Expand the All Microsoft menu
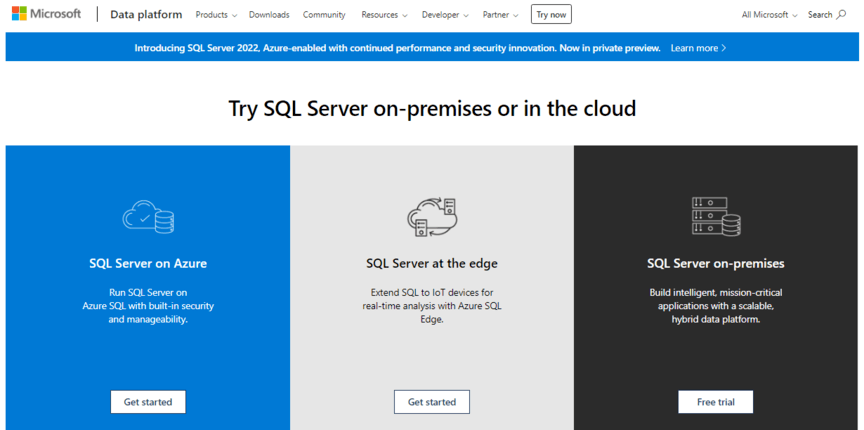Viewport: 864px width, 430px height. pyautogui.click(x=769, y=15)
